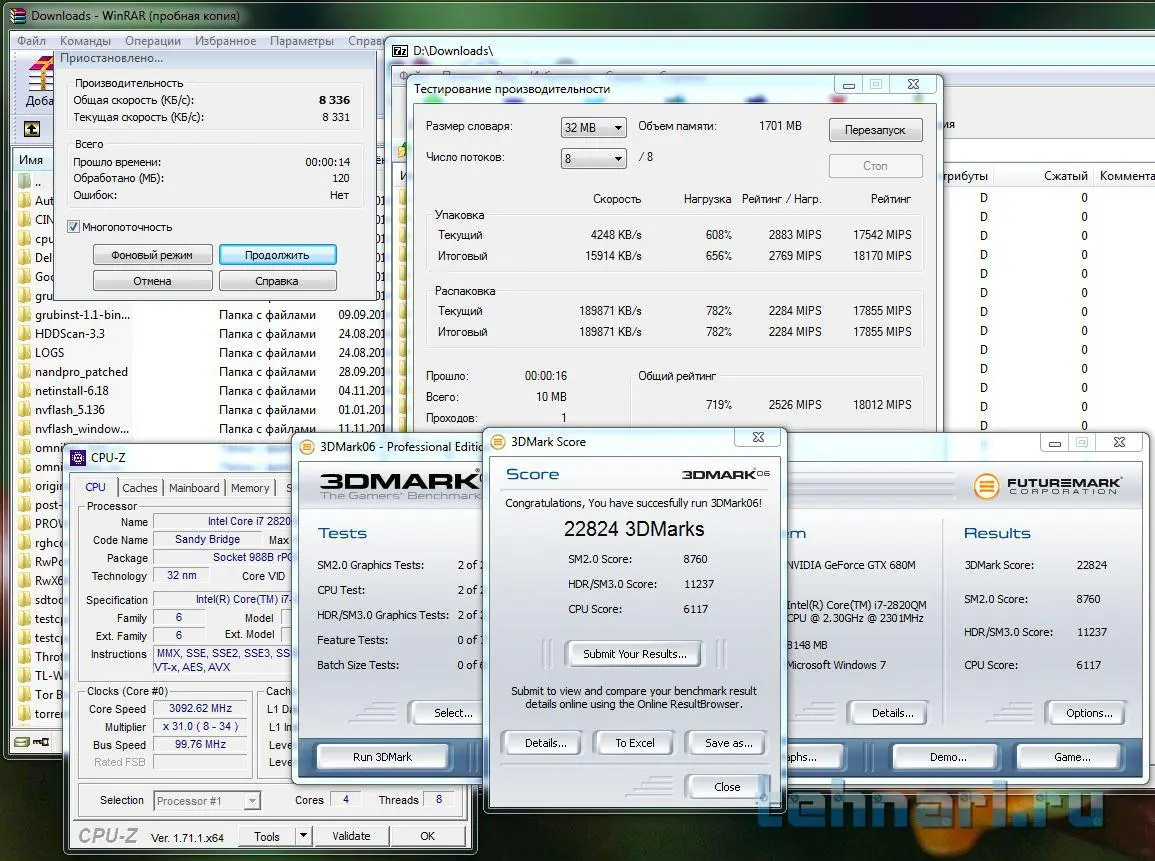The height and width of the screenshot is (861, 1155).
Task: Click the 7-Zip title bar icon
Action: tap(400, 51)
